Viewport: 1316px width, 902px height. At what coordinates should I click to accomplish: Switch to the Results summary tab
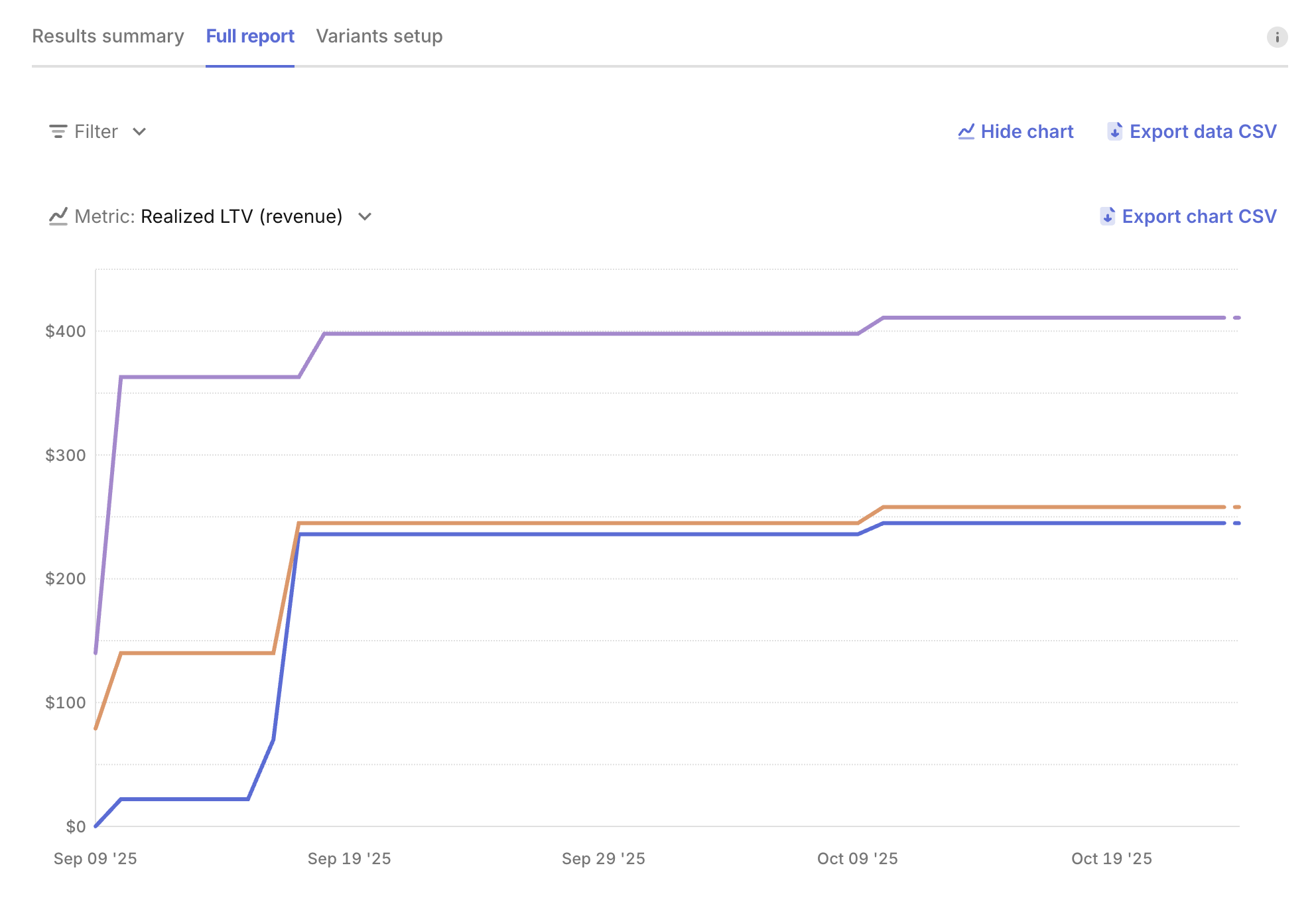tap(108, 36)
